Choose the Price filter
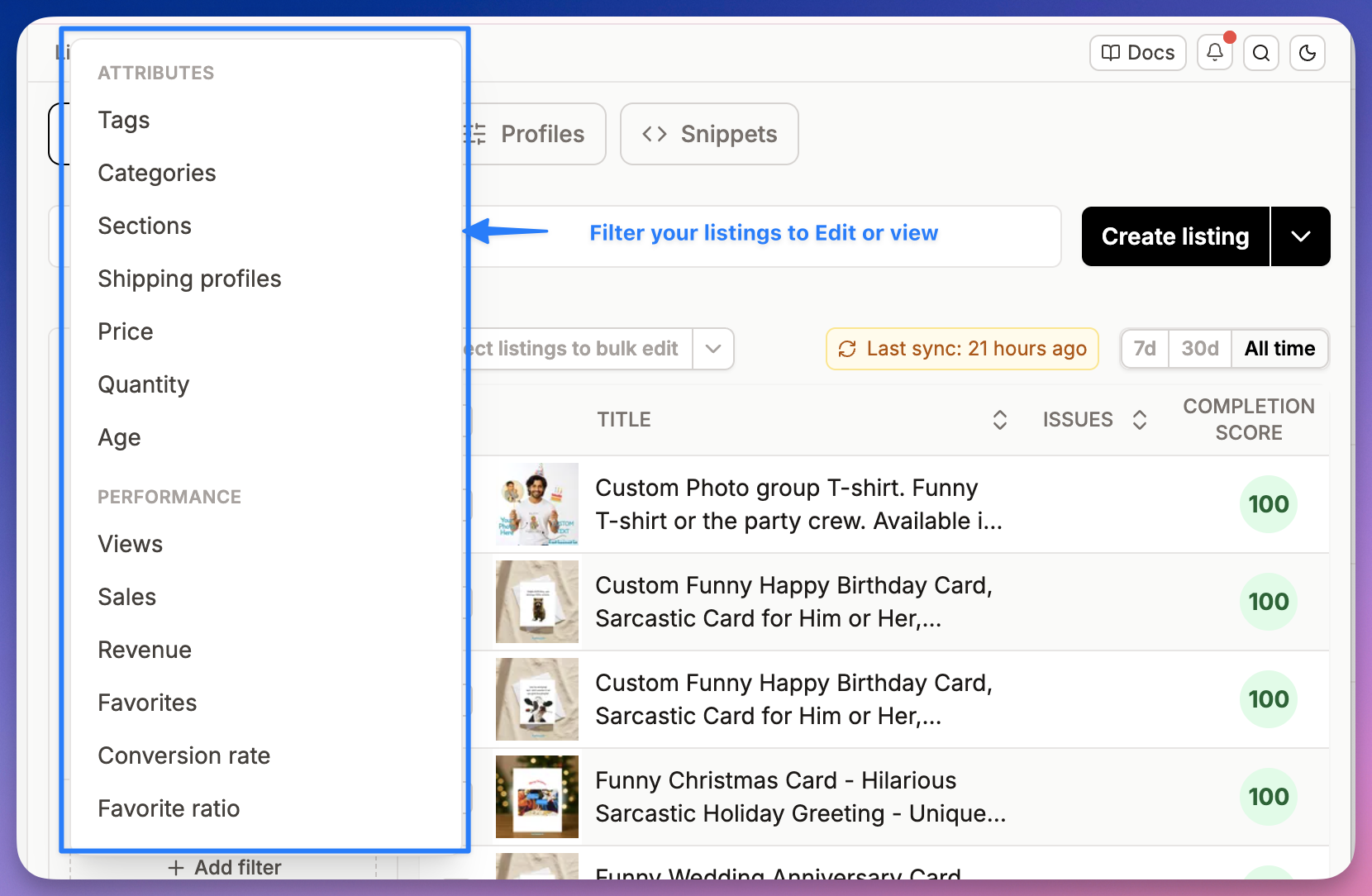Screen dimensions: 1372x896 click(x=126, y=331)
